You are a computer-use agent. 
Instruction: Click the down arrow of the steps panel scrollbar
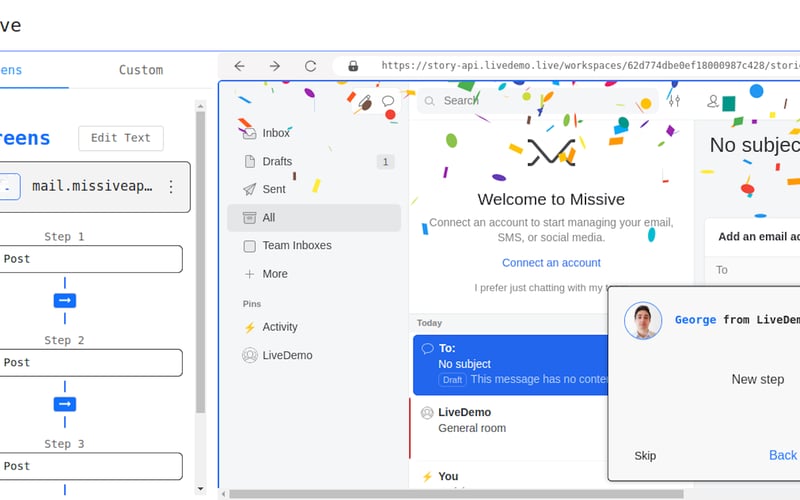tap(201, 489)
